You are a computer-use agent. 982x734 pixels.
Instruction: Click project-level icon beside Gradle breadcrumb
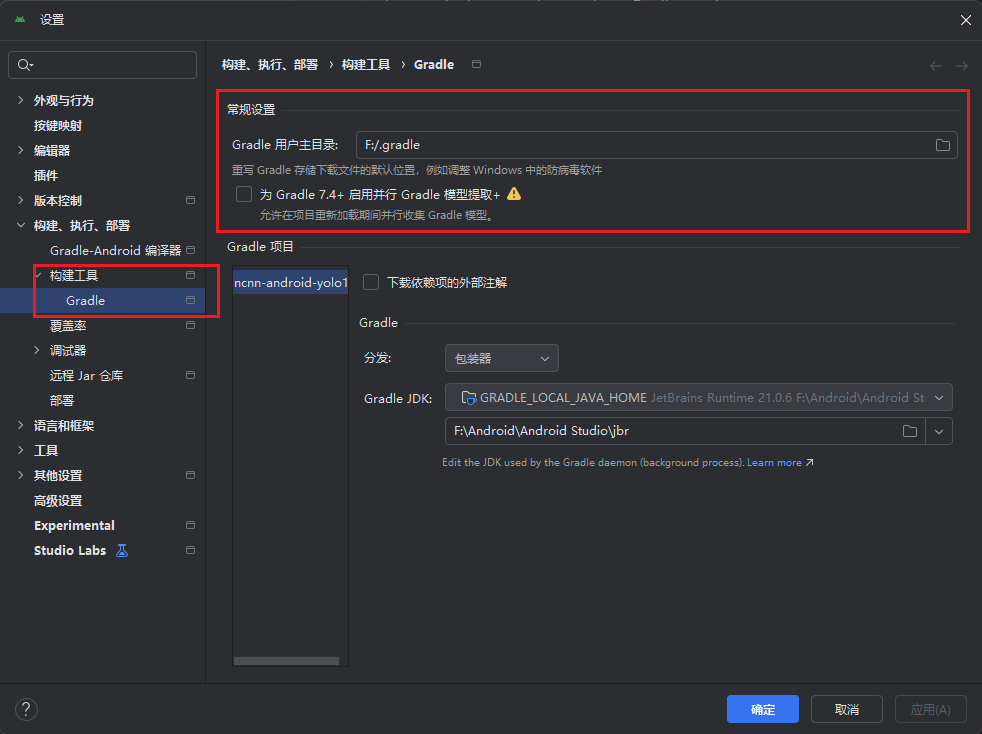477,65
